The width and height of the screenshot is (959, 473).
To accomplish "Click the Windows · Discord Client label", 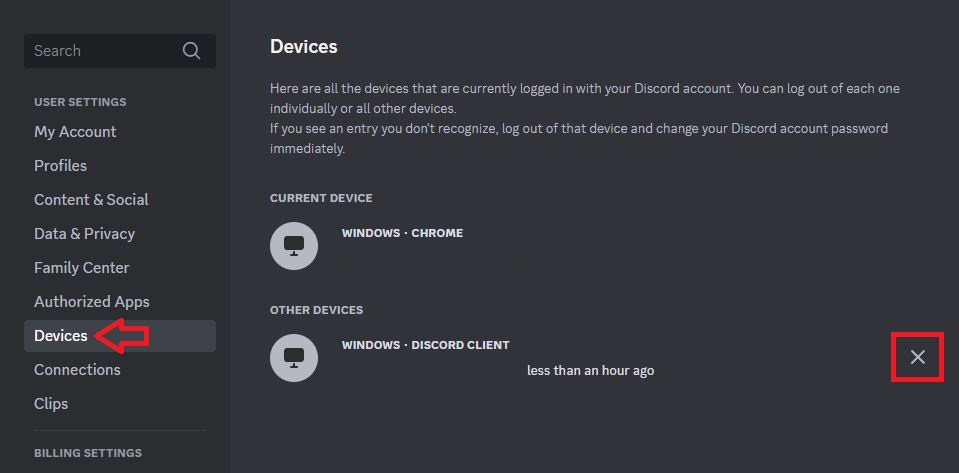I will (x=425, y=345).
